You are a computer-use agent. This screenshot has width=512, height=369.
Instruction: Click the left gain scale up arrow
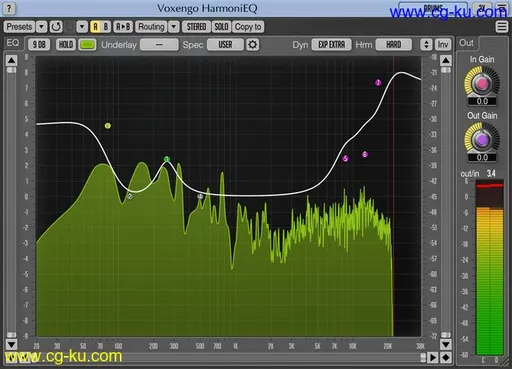[11, 60]
